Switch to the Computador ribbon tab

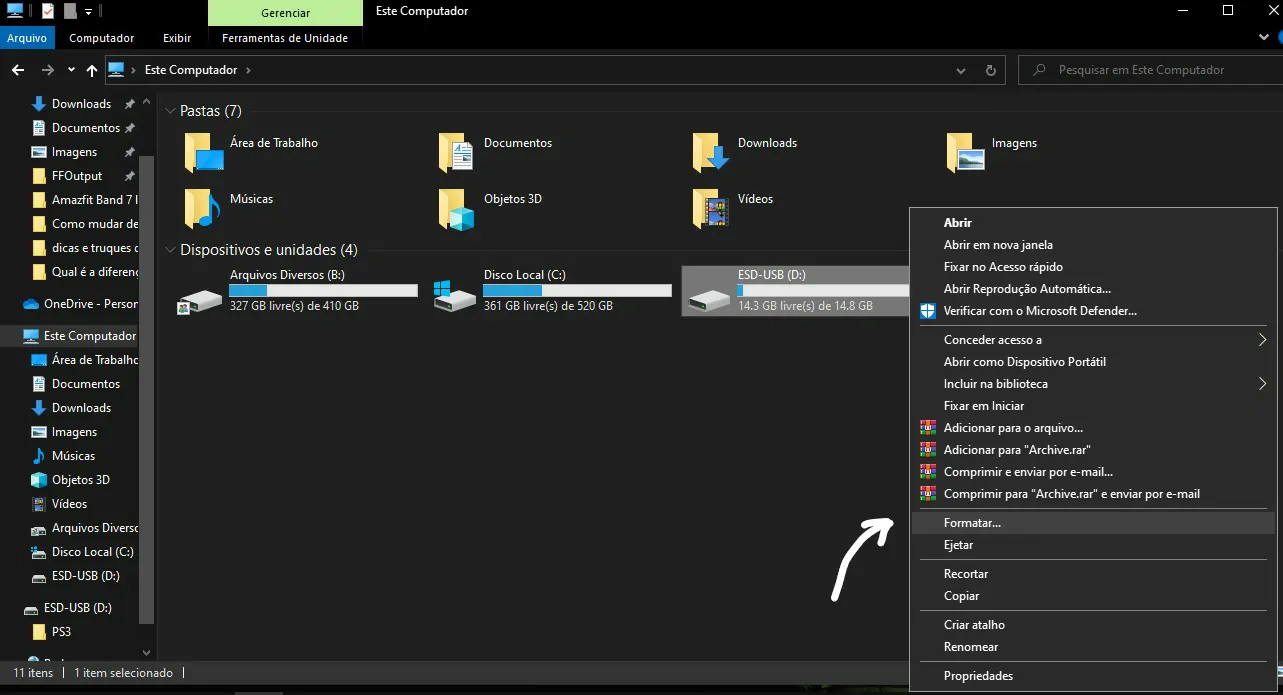coord(102,38)
